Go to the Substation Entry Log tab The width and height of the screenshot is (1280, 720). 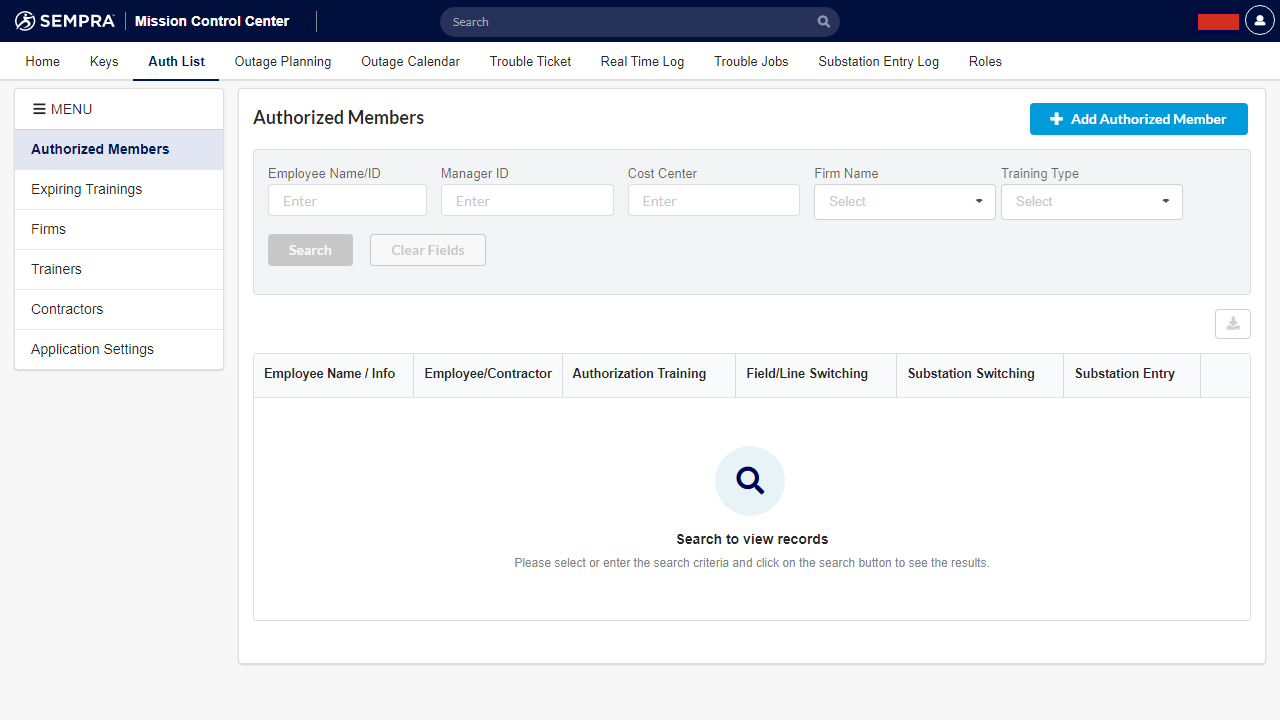pyautogui.click(x=878, y=61)
